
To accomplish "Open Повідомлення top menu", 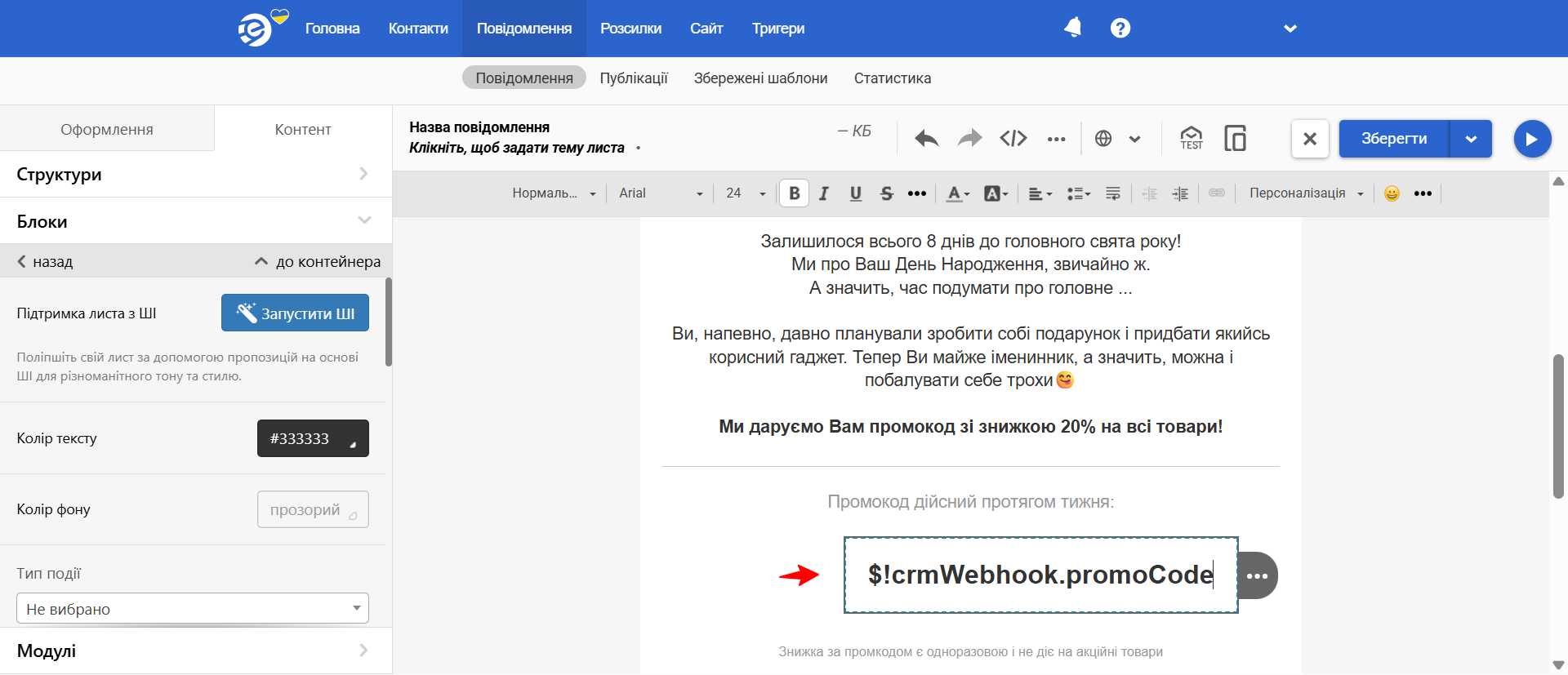I will pyautogui.click(x=524, y=29).
